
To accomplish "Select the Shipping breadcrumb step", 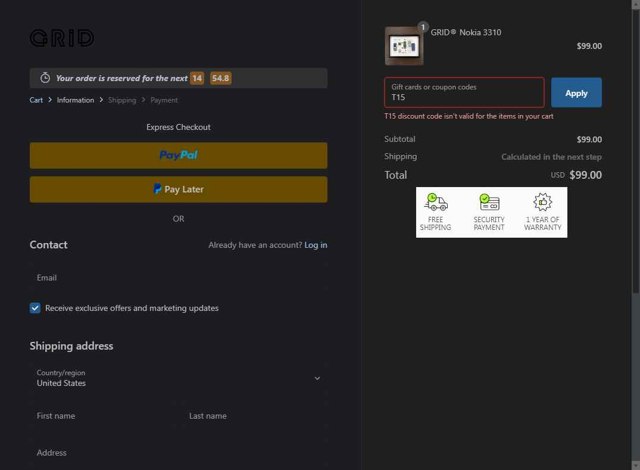I will coord(122,100).
